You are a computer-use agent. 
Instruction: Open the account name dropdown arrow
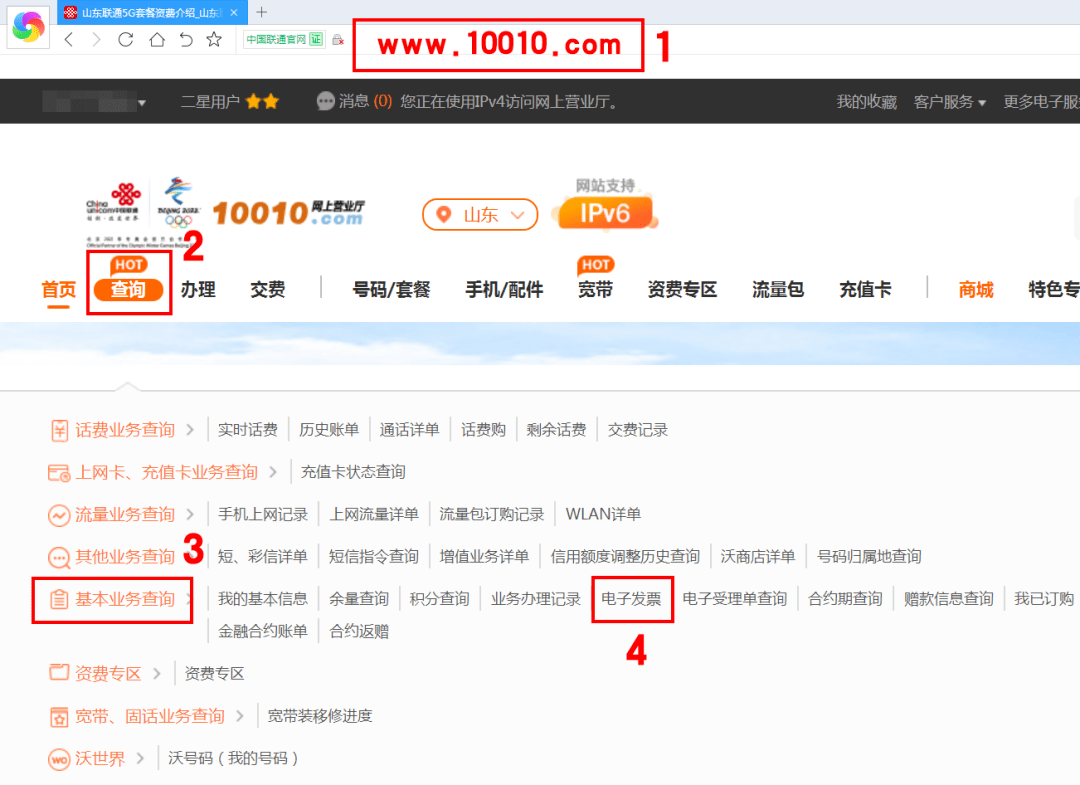(141, 103)
